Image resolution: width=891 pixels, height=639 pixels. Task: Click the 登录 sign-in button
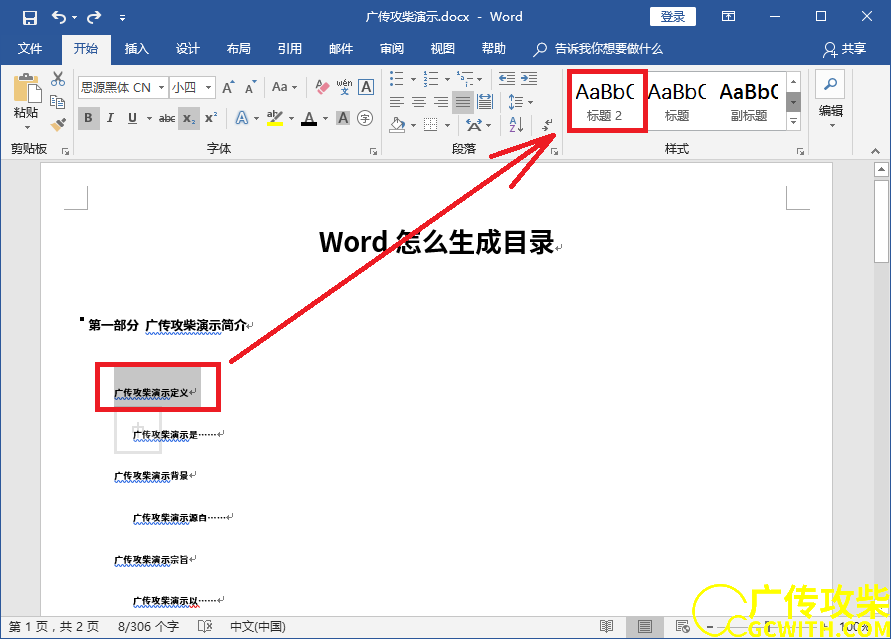[x=673, y=16]
